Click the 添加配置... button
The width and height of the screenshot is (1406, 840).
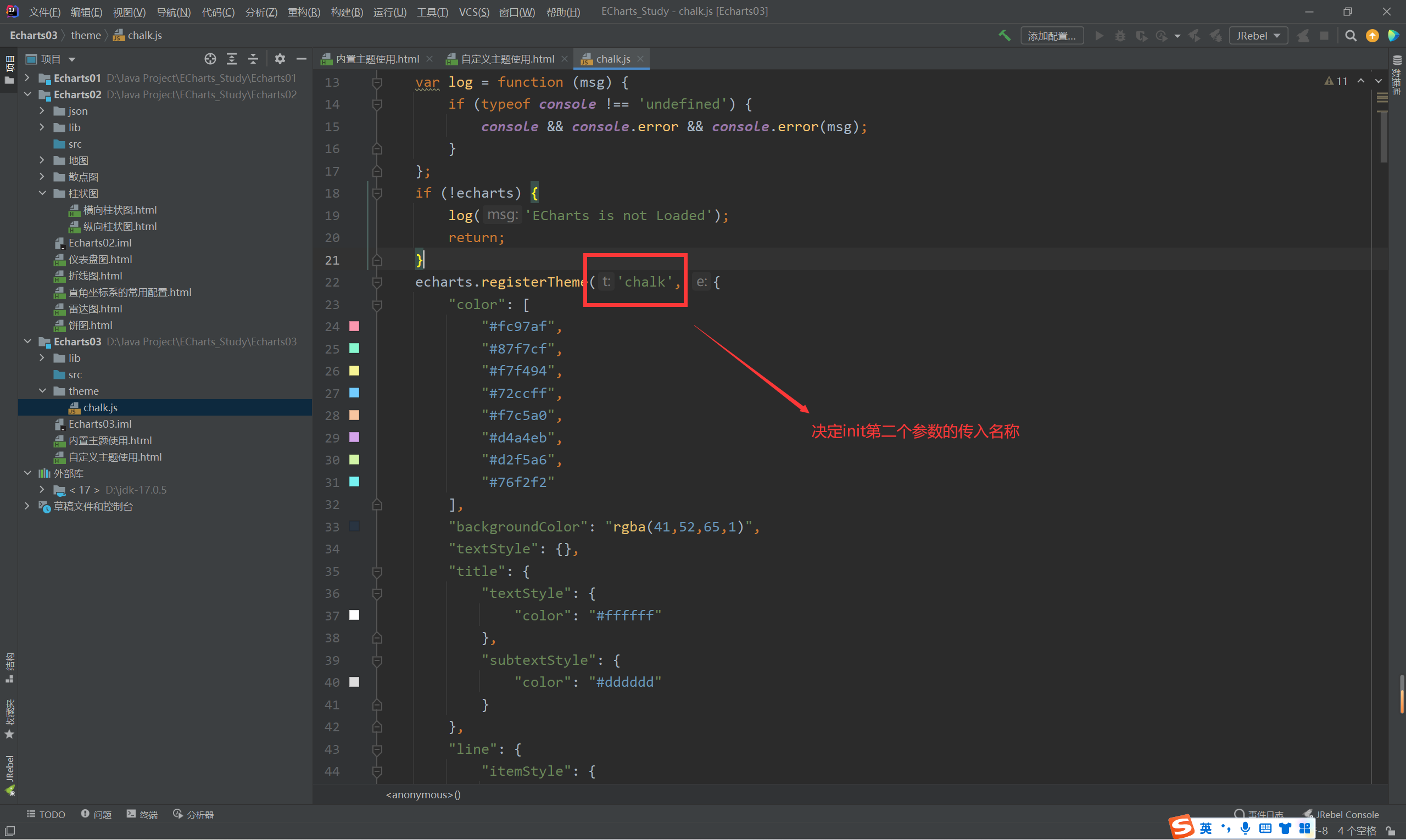(1052, 36)
